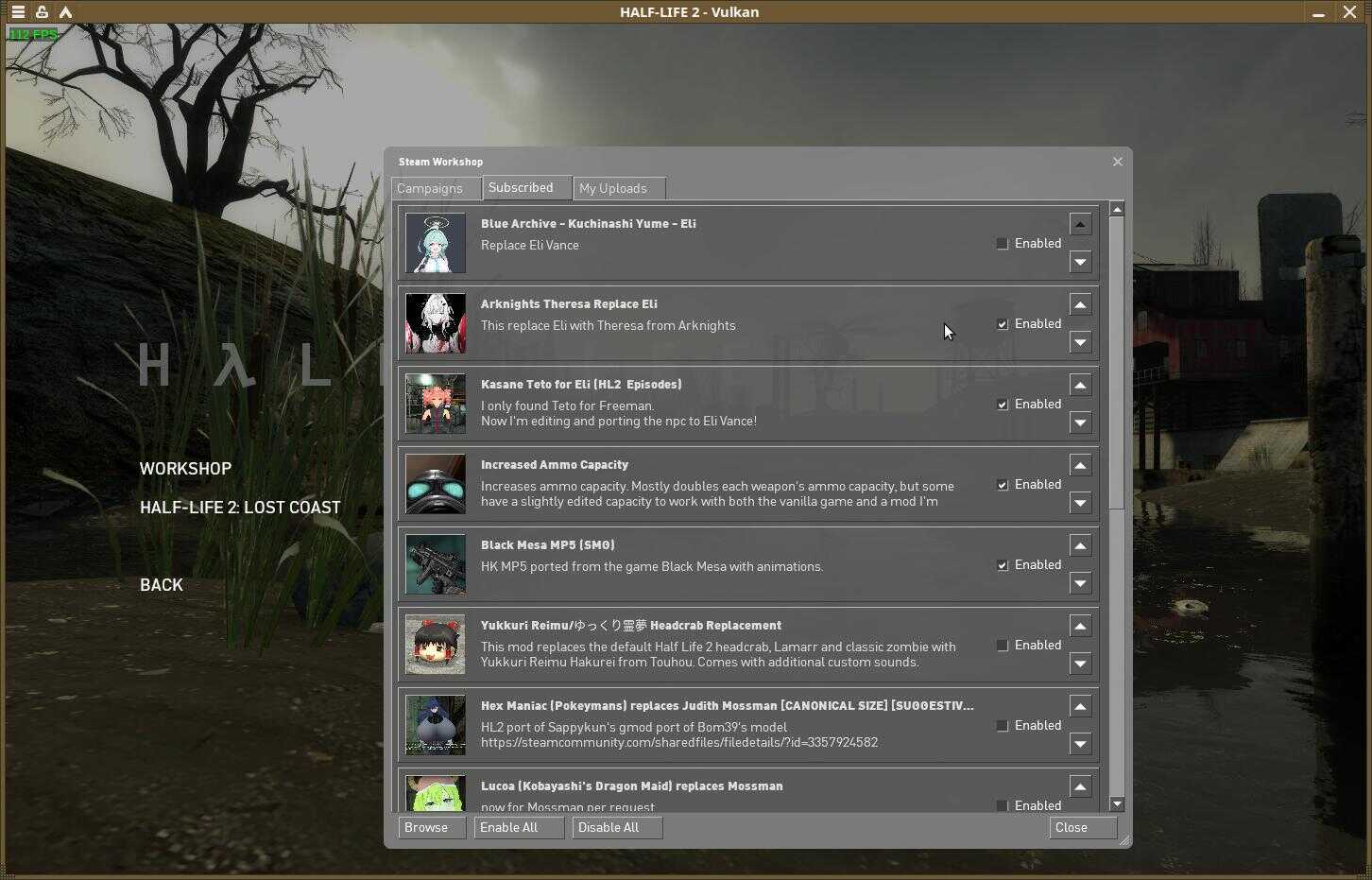Click the 'Kasane Teto for Eli (HL2 Episodes)' title
This screenshot has width=1372, height=880.
click(x=581, y=385)
